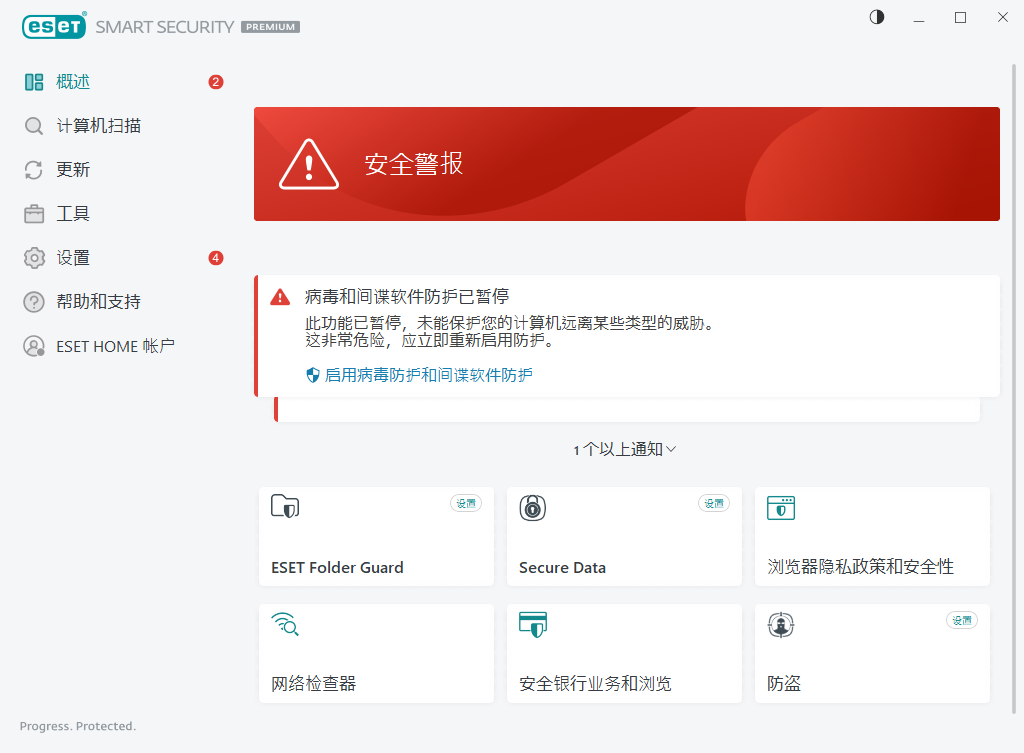
Task: Open 设置 on the 防盗 (Anti-Theft) tile
Action: 961,620
